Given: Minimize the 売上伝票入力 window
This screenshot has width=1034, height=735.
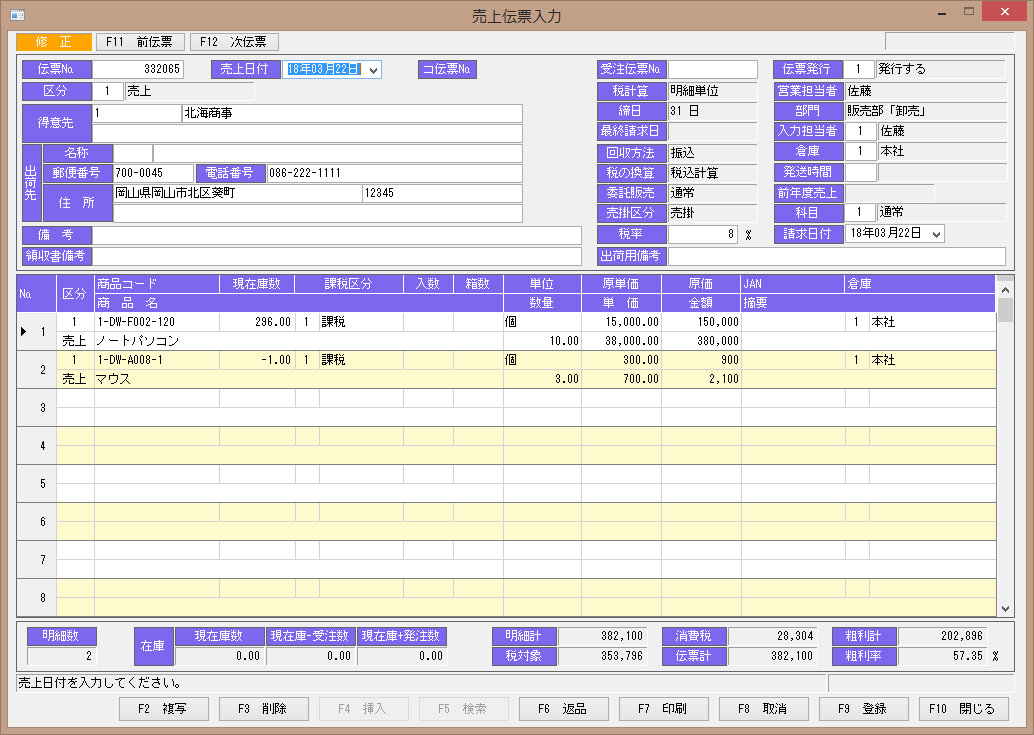Looking at the screenshot, I should click(x=942, y=13).
